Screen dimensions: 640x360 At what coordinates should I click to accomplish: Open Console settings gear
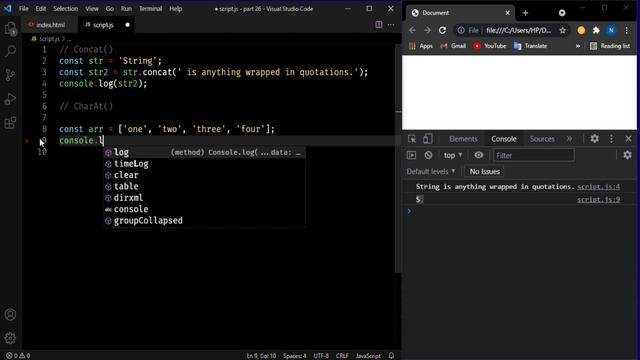coord(627,155)
